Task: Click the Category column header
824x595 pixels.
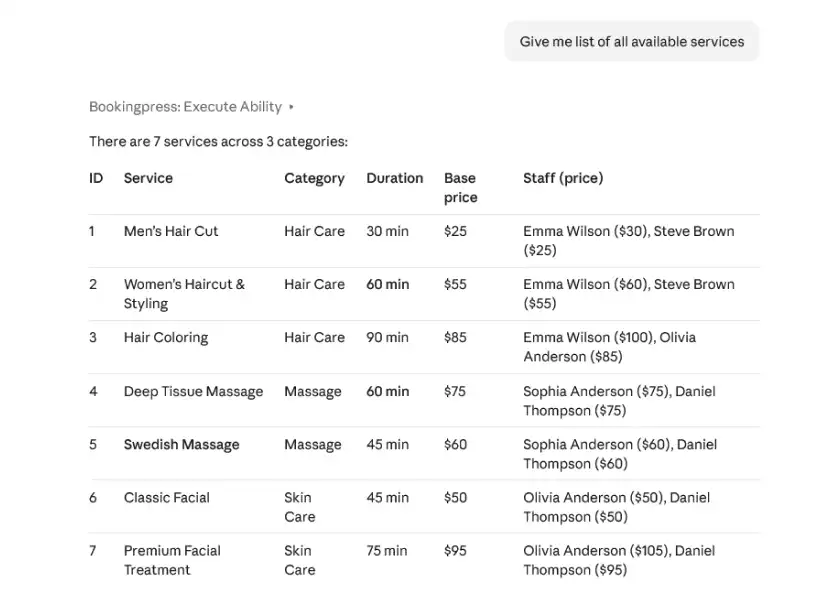Action: (314, 178)
